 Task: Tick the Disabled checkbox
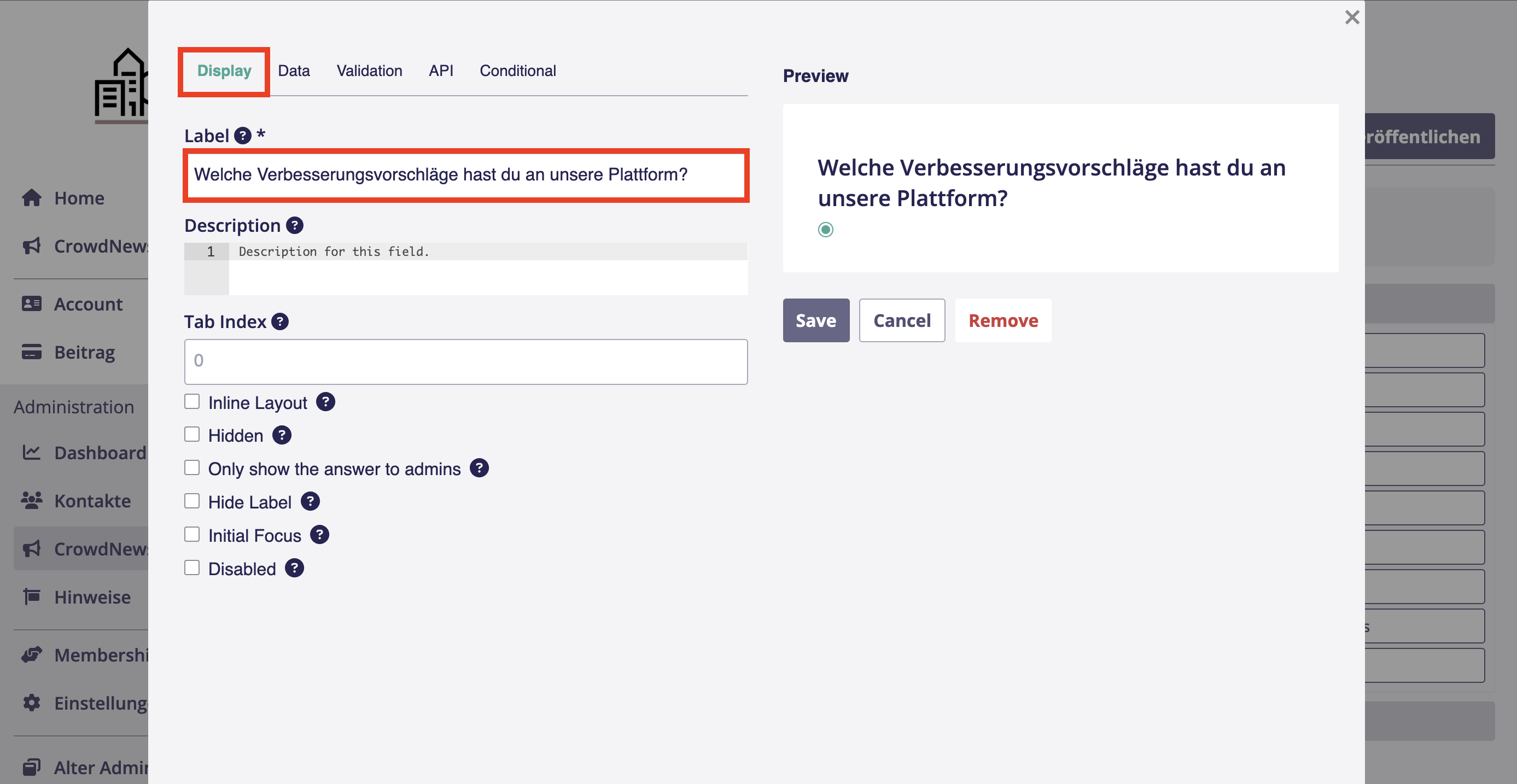(x=192, y=568)
